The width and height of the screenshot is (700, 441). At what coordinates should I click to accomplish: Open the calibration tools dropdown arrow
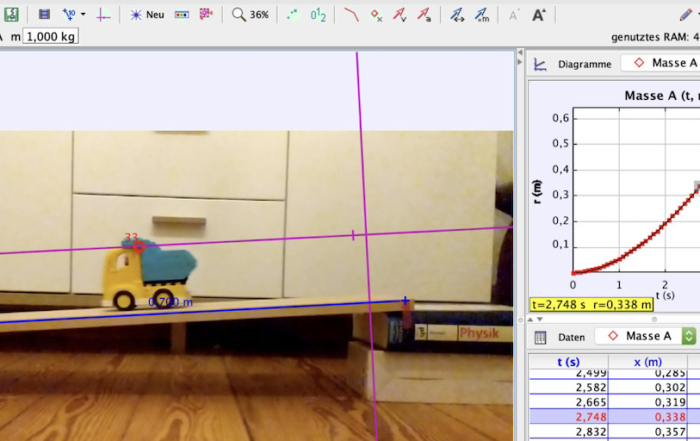[x=83, y=15]
